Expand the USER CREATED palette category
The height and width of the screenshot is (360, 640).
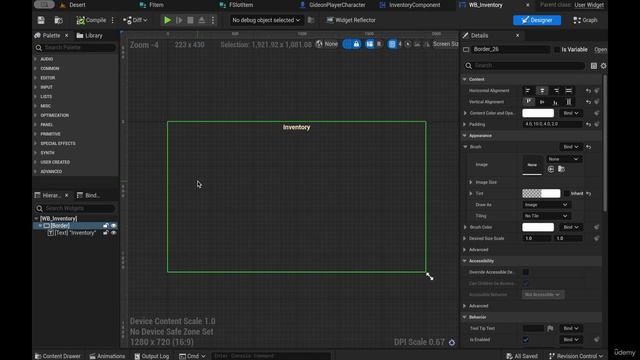[35, 162]
